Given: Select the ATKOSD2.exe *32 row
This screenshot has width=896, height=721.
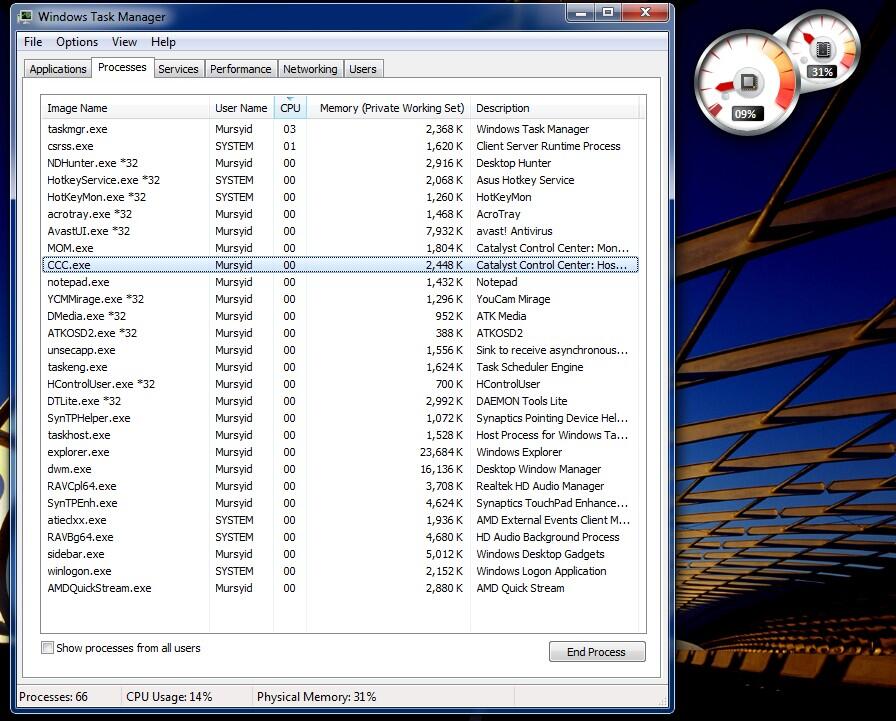Looking at the screenshot, I should [341, 333].
